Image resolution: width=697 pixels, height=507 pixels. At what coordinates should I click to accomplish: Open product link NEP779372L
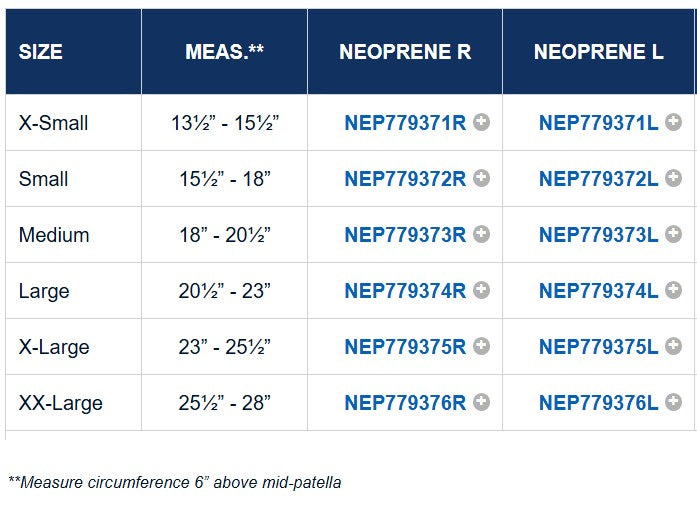[x=598, y=179]
